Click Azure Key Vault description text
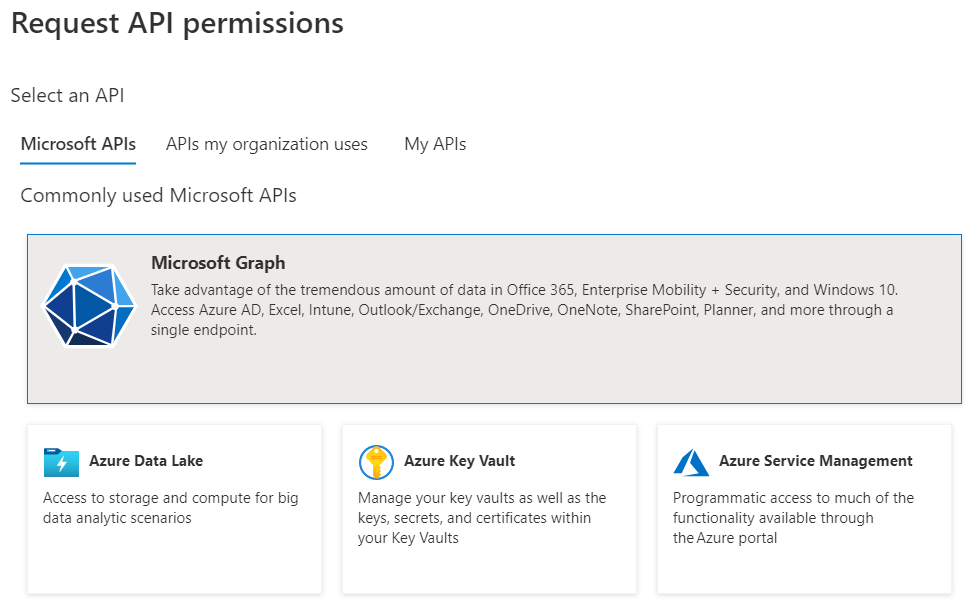The width and height of the screenshot is (975, 610). [482, 518]
